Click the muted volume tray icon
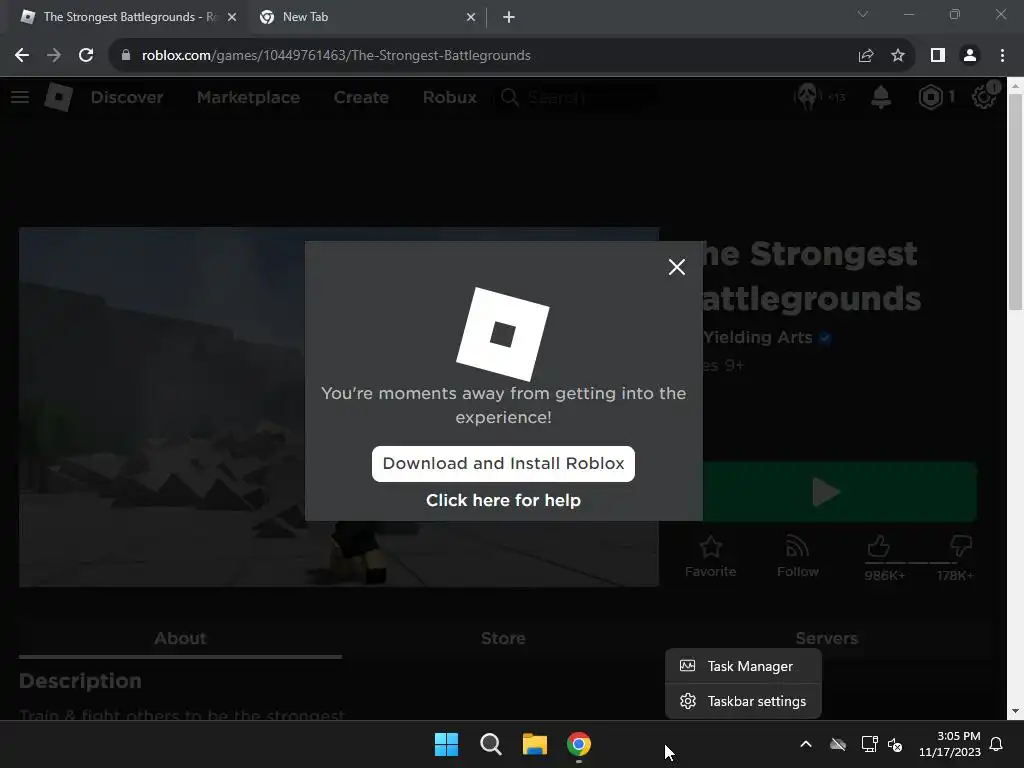The height and width of the screenshot is (768, 1024). click(895, 744)
